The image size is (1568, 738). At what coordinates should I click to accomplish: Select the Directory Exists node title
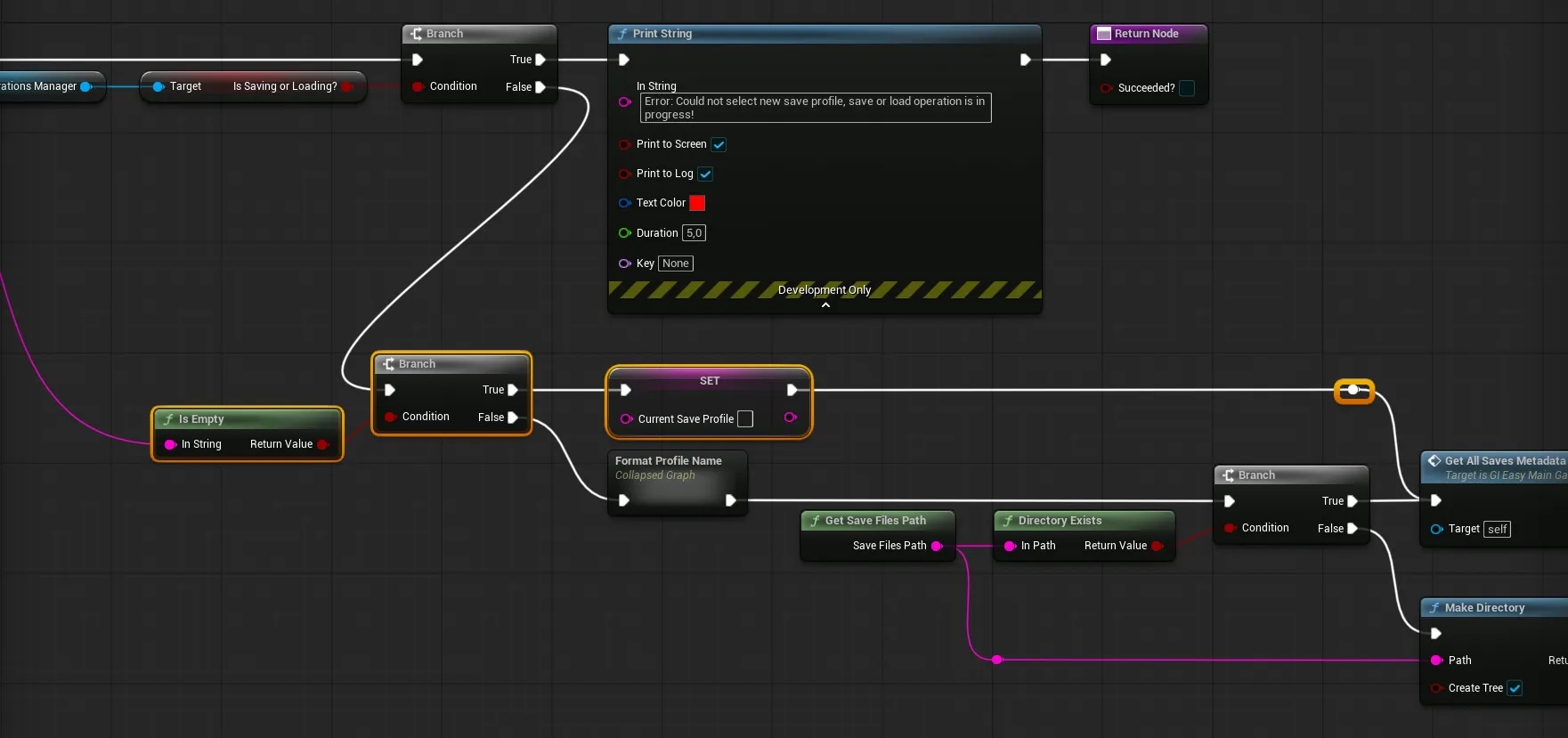tap(1060, 521)
